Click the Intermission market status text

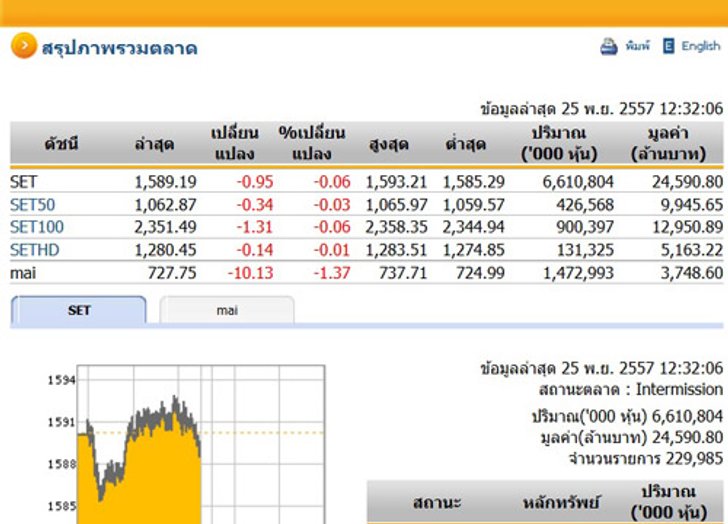point(679,389)
